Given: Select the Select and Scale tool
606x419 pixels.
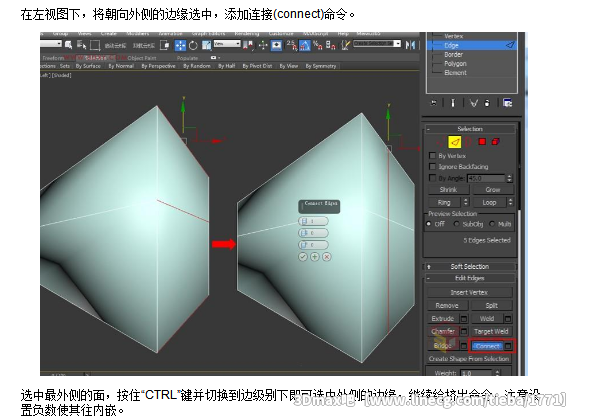Looking at the screenshot, I should pos(206,46).
